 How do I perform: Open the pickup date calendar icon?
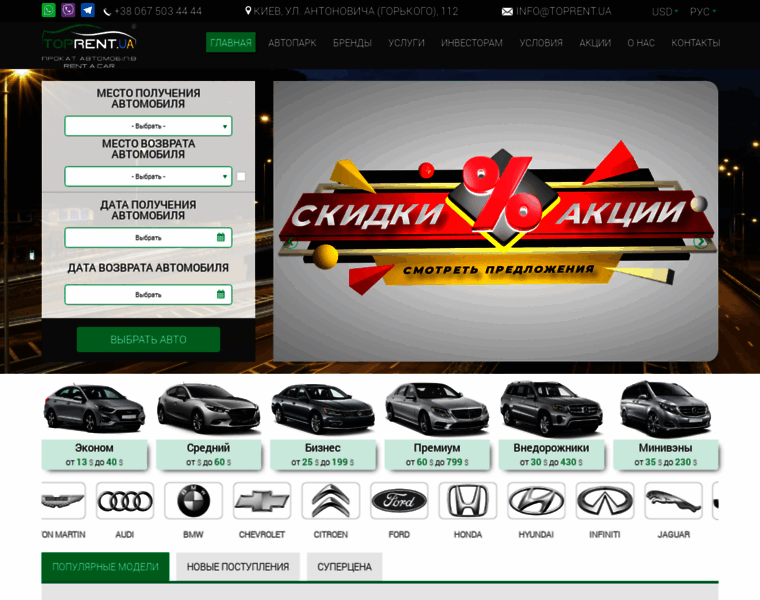click(x=221, y=237)
